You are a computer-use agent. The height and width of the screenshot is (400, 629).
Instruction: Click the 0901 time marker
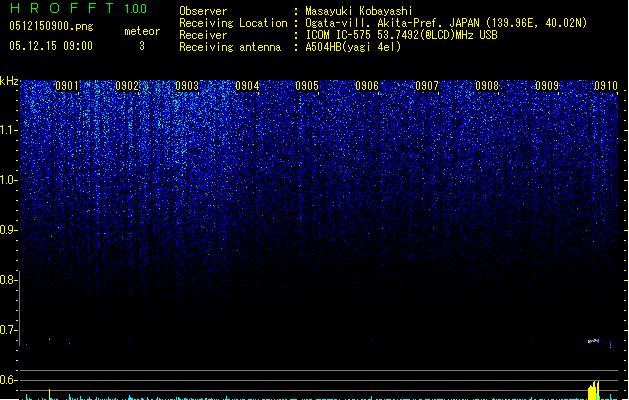point(67,86)
